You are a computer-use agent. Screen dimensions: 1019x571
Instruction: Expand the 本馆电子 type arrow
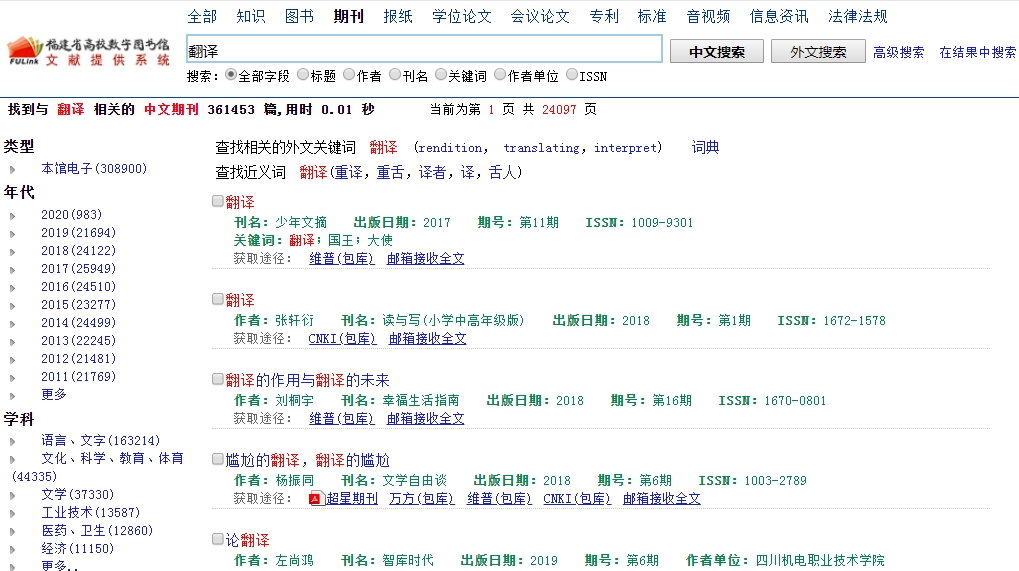tap(13, 169)
